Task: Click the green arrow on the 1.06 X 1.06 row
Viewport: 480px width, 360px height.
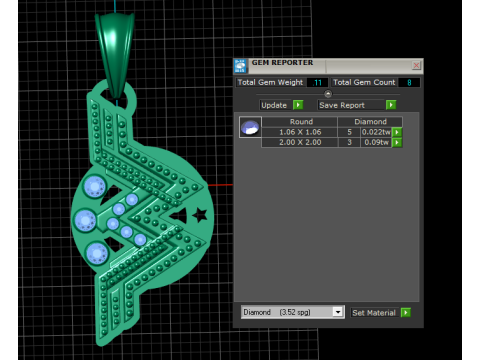Action: click(397, 132)
